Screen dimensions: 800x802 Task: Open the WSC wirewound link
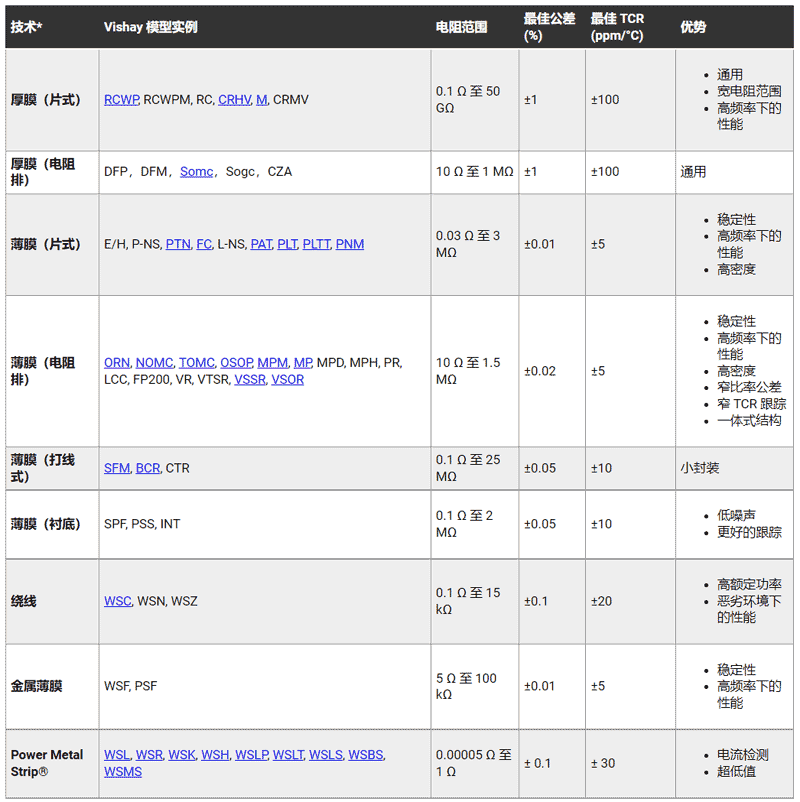coord(118,601)
